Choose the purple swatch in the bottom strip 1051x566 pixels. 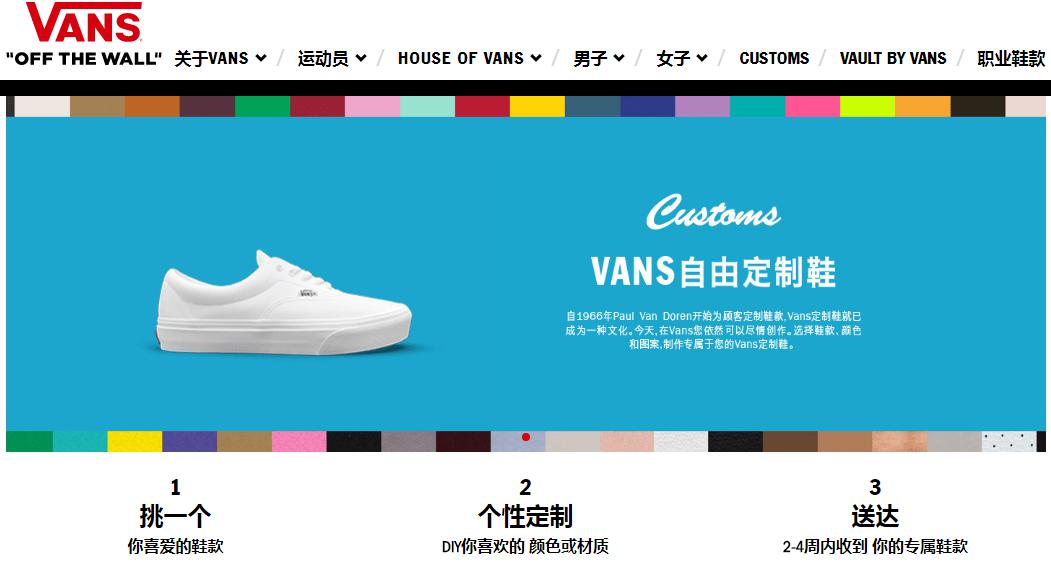coord(190,441)
